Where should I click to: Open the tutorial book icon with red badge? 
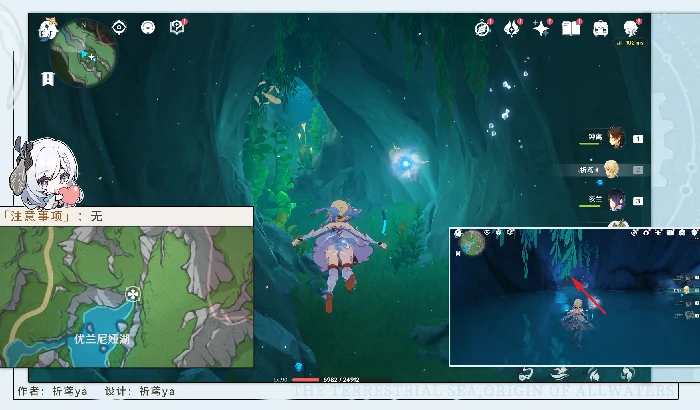point(178,27)
